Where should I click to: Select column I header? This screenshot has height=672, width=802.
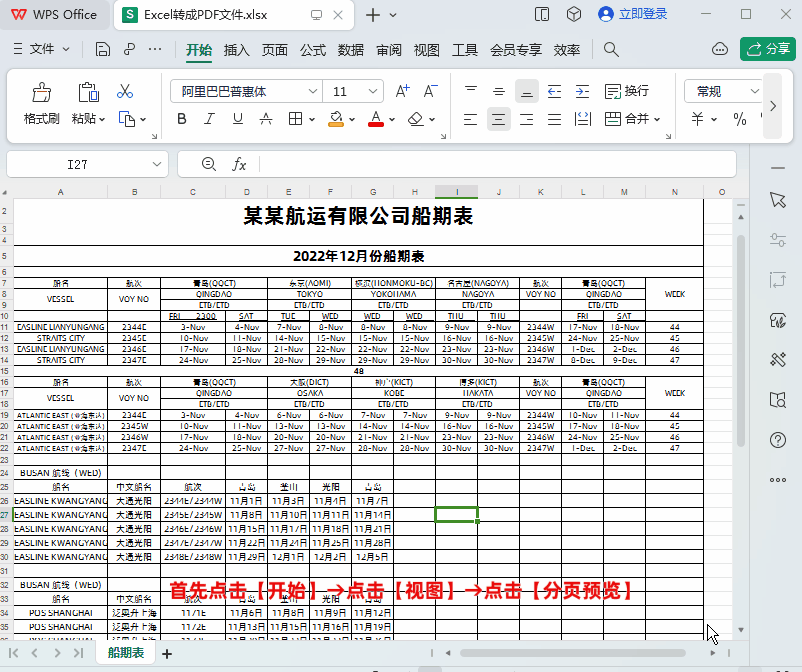[457, 192]
